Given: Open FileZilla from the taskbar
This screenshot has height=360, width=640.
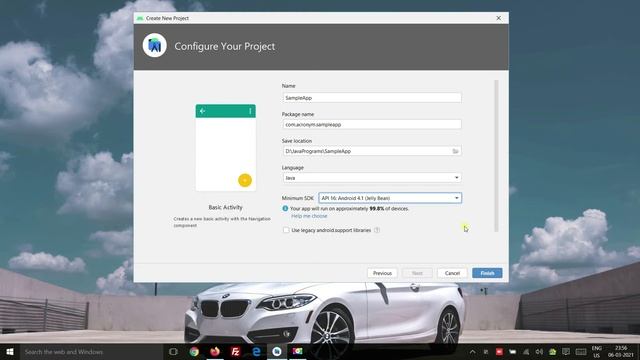Looking at the screenshot, I should (x=236, y=351).
